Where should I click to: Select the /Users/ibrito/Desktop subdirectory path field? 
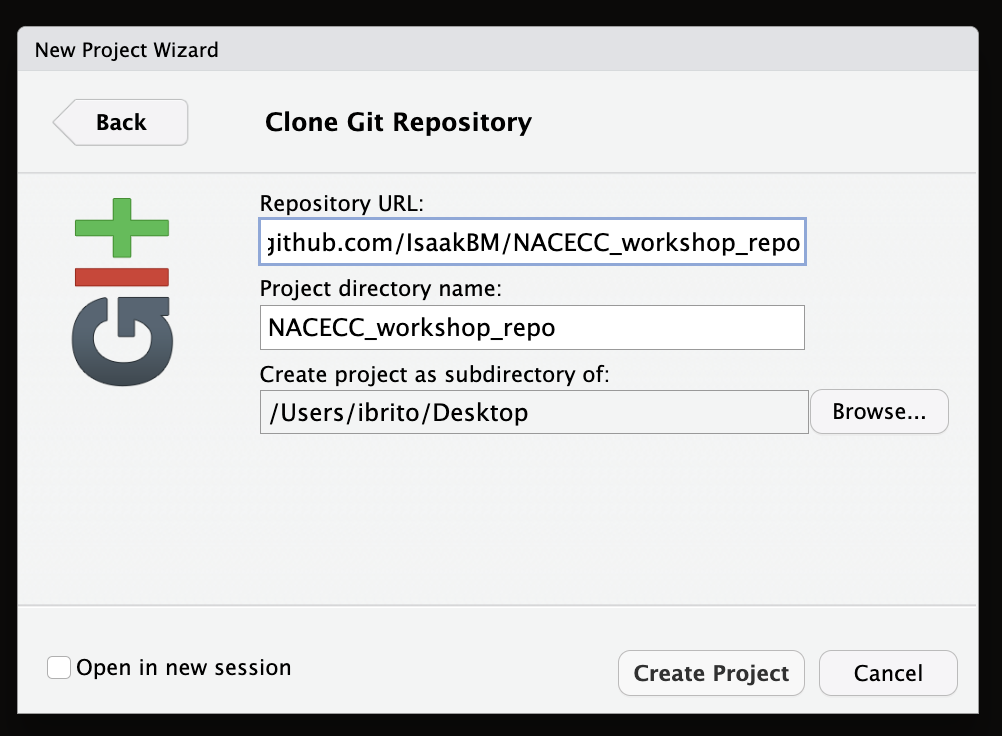533,412
